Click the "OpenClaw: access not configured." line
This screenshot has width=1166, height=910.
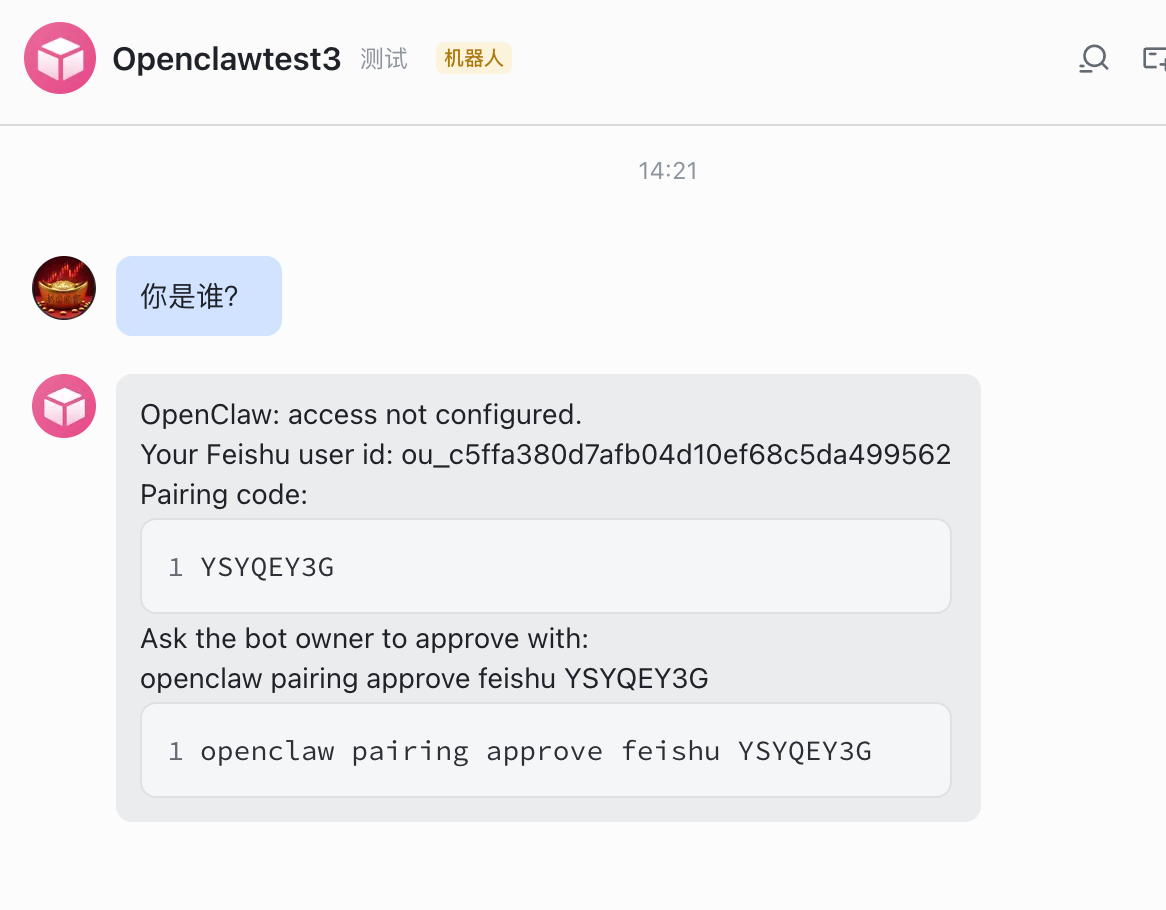click(x=361, y=414)
